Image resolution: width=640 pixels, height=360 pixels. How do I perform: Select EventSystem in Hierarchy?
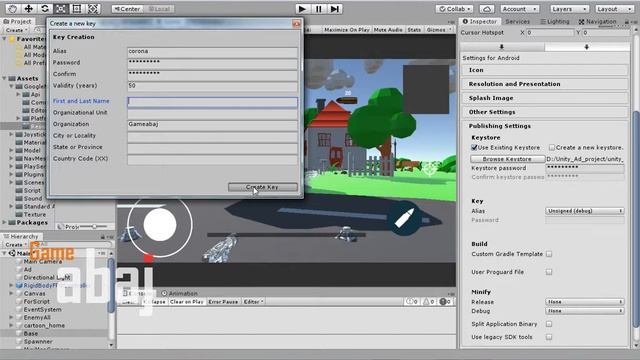(42, 309)
